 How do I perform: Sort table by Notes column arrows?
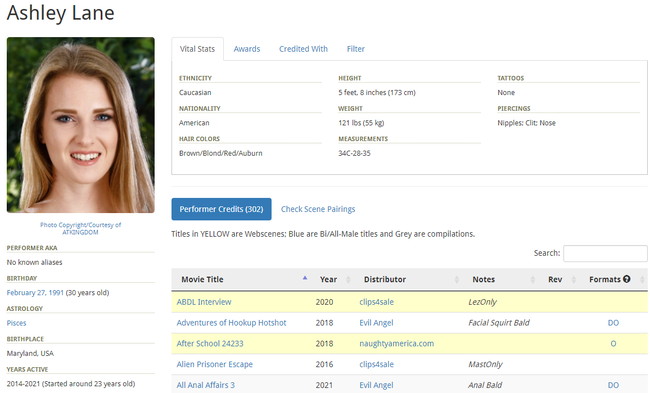point(533,280)
